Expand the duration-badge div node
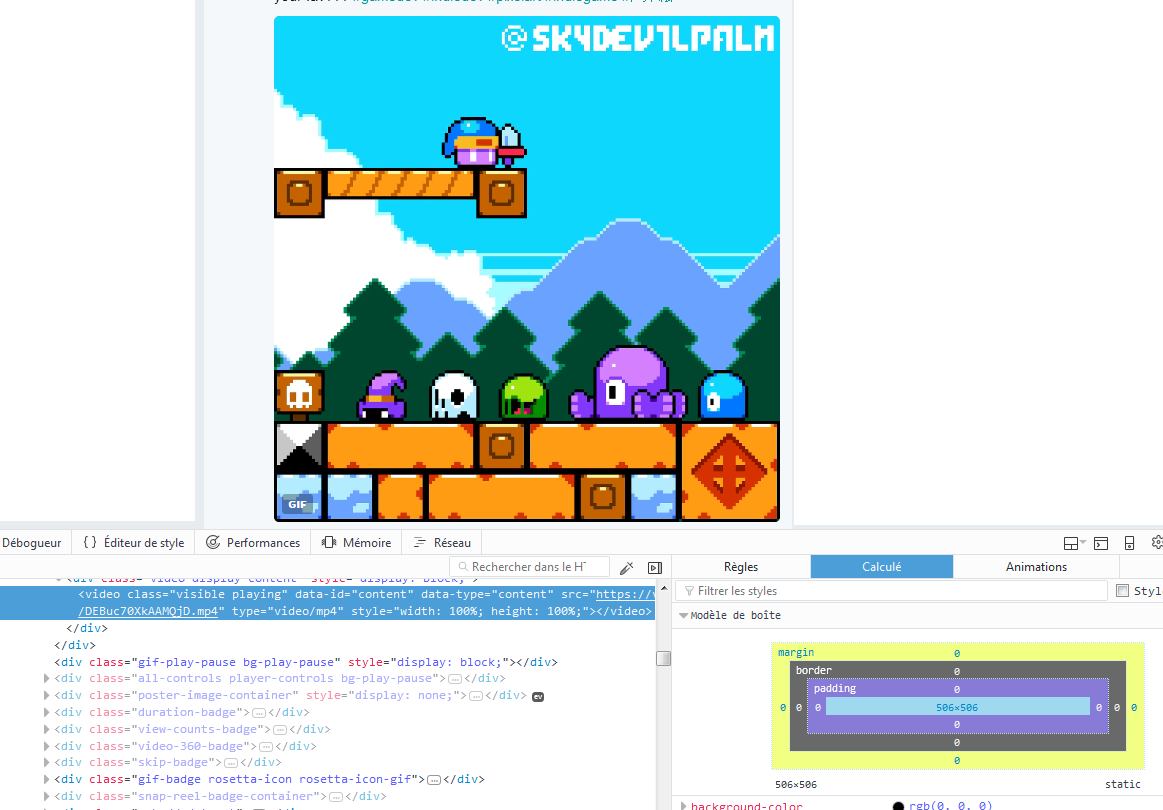This screenshot has height=810, width=1163. coord(47,712)
